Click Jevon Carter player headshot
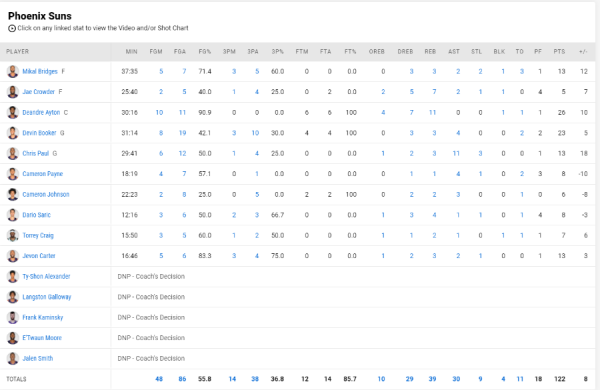600x390 pixels. point(13,256)
